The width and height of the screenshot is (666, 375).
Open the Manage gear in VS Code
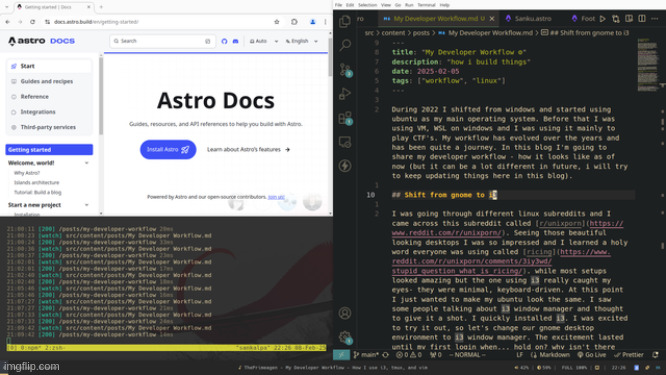(345, 338)
